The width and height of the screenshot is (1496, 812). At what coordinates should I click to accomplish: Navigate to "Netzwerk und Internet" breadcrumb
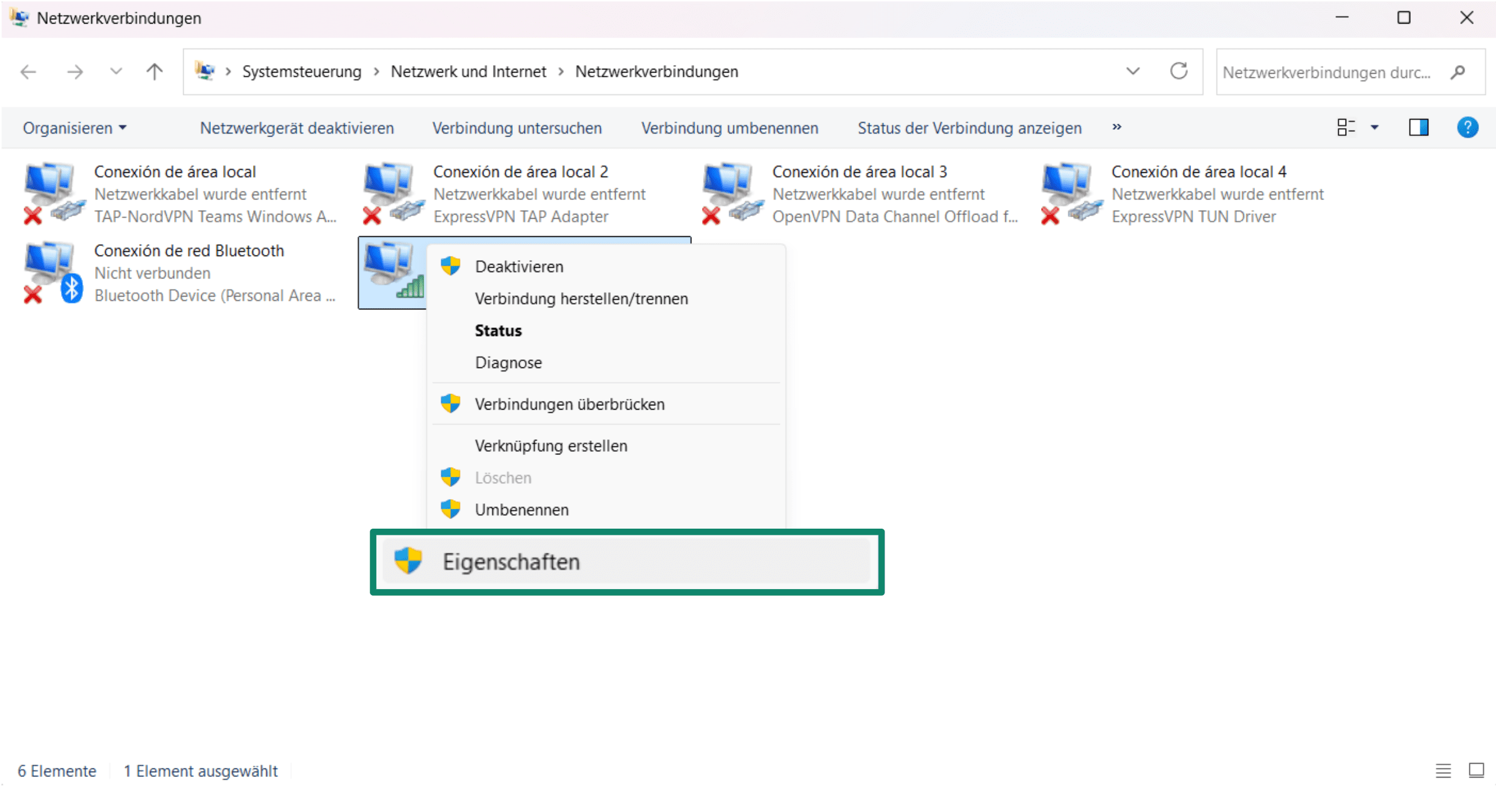click(x=468, y=71)
